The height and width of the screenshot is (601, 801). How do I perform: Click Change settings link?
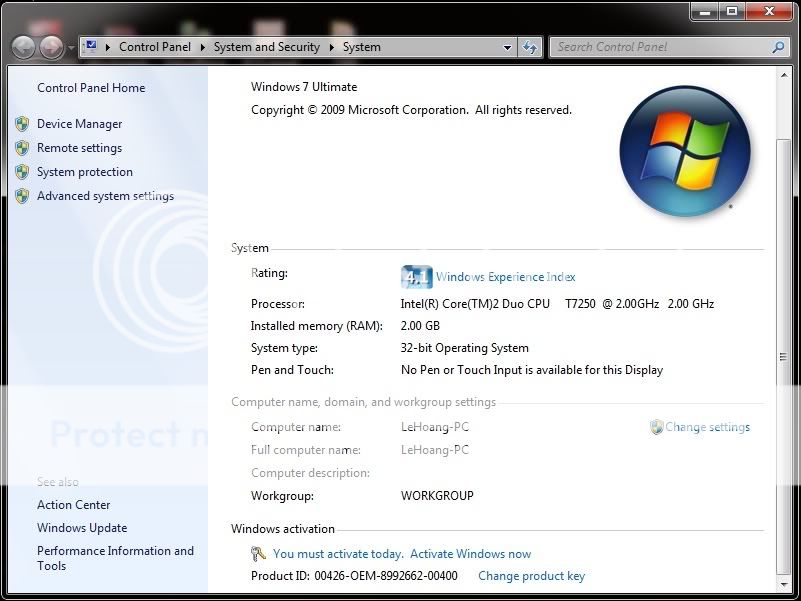pos(708,427)
